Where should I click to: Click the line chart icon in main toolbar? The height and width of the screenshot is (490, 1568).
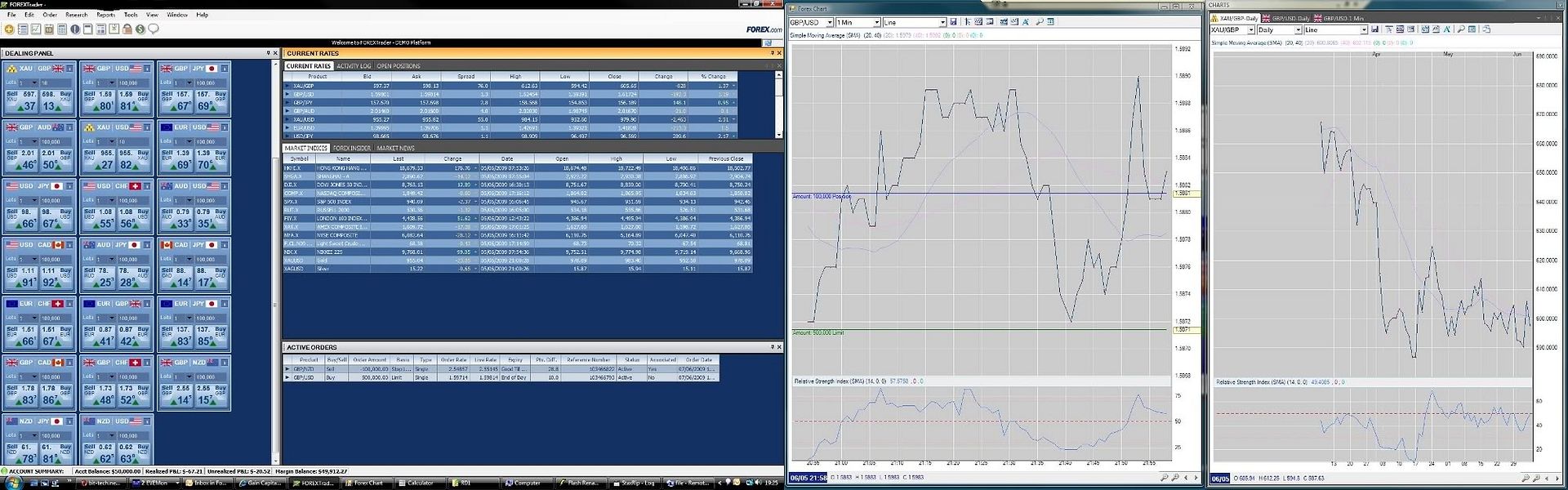[x=35, y=29]
